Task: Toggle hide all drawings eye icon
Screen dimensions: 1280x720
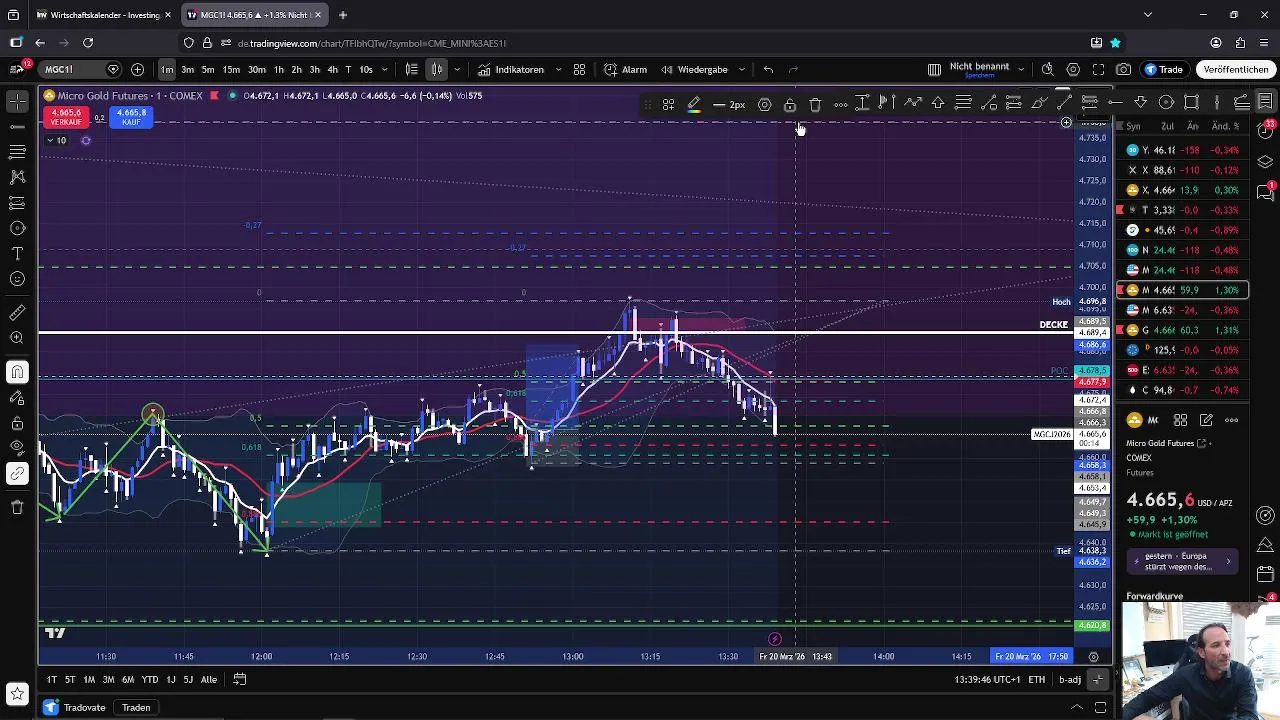Action: coord(17,448)
